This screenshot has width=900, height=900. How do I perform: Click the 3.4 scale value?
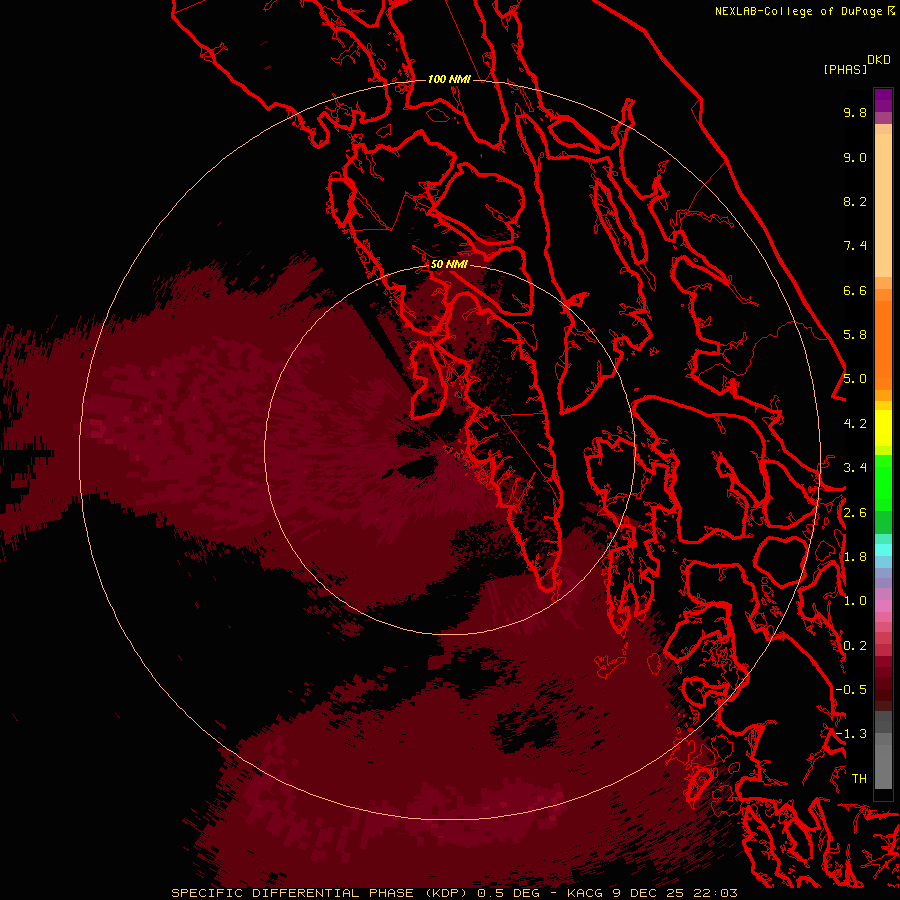pos(855,468)
